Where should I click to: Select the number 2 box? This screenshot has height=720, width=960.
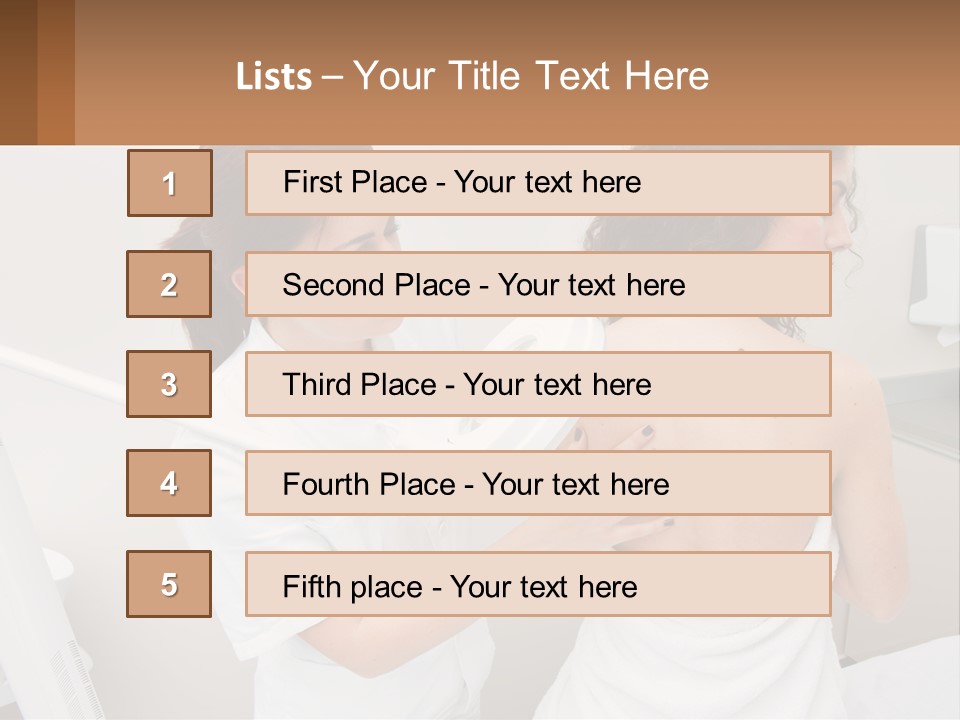[x=169, y=284]
